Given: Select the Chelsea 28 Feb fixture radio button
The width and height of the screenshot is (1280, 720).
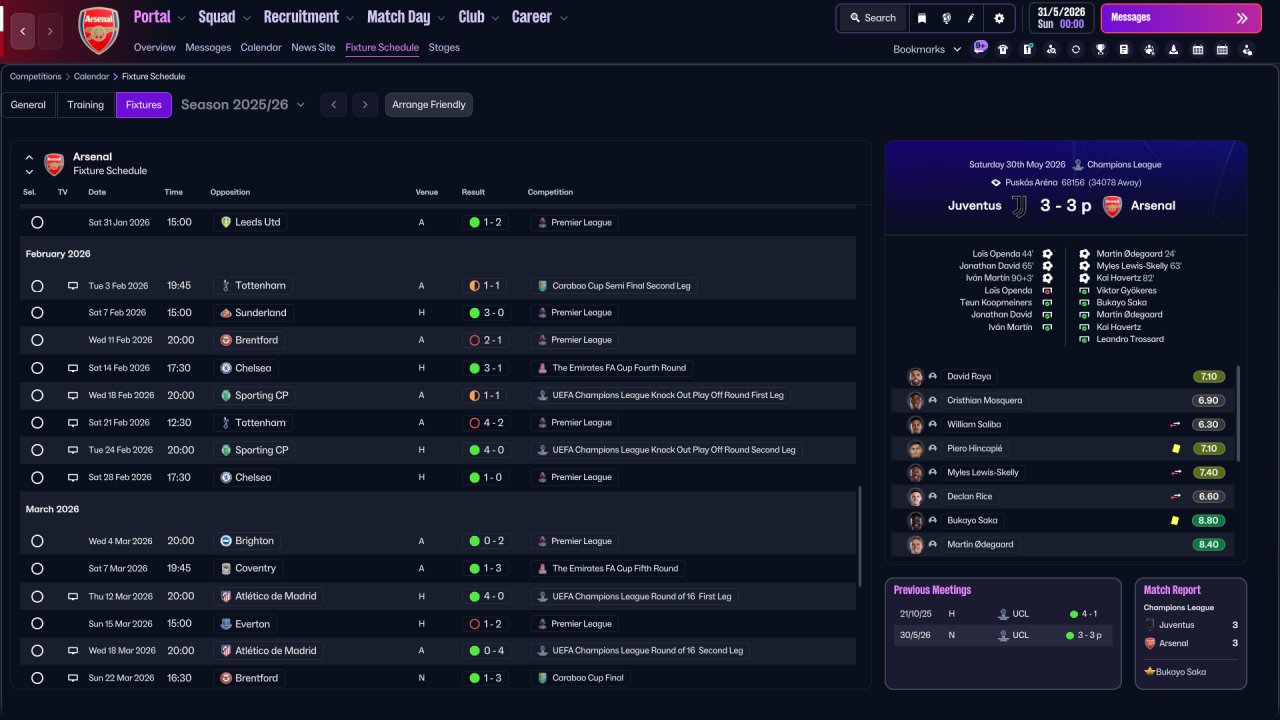Looking at the screenshot, I should pyautogui.click(x=37, y=478).
